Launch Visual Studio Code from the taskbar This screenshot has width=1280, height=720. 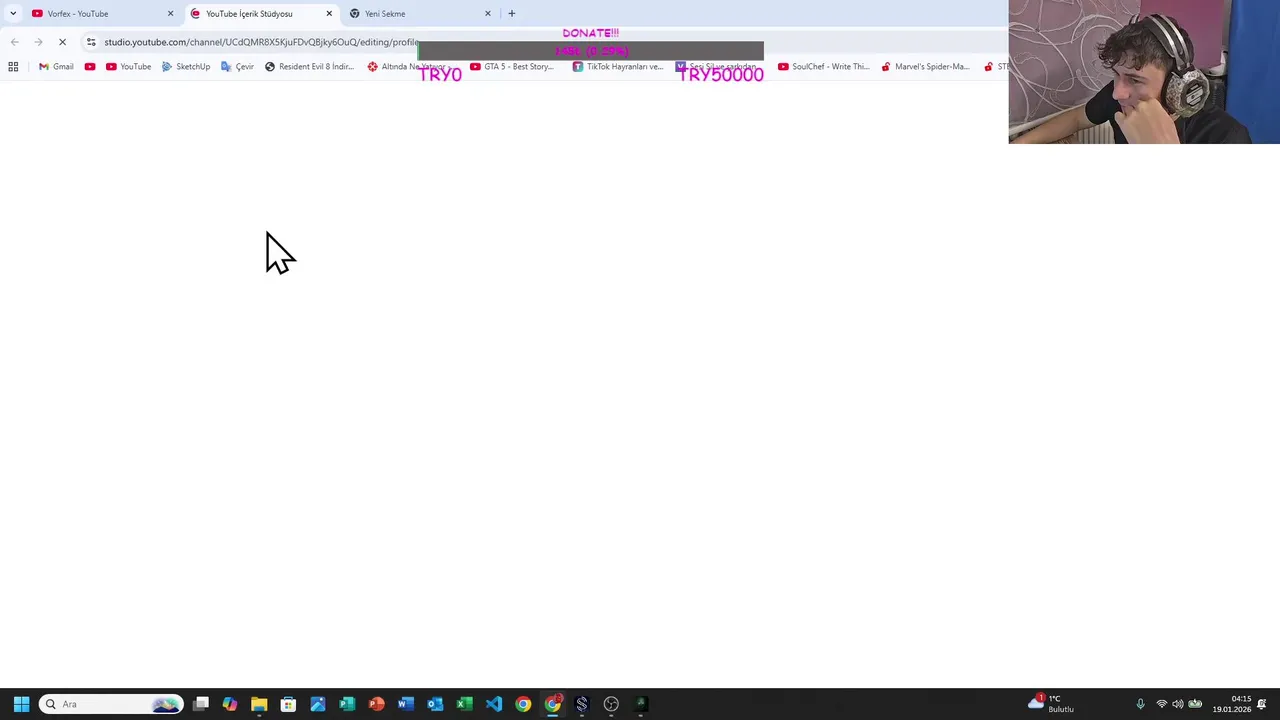(494, 704)
